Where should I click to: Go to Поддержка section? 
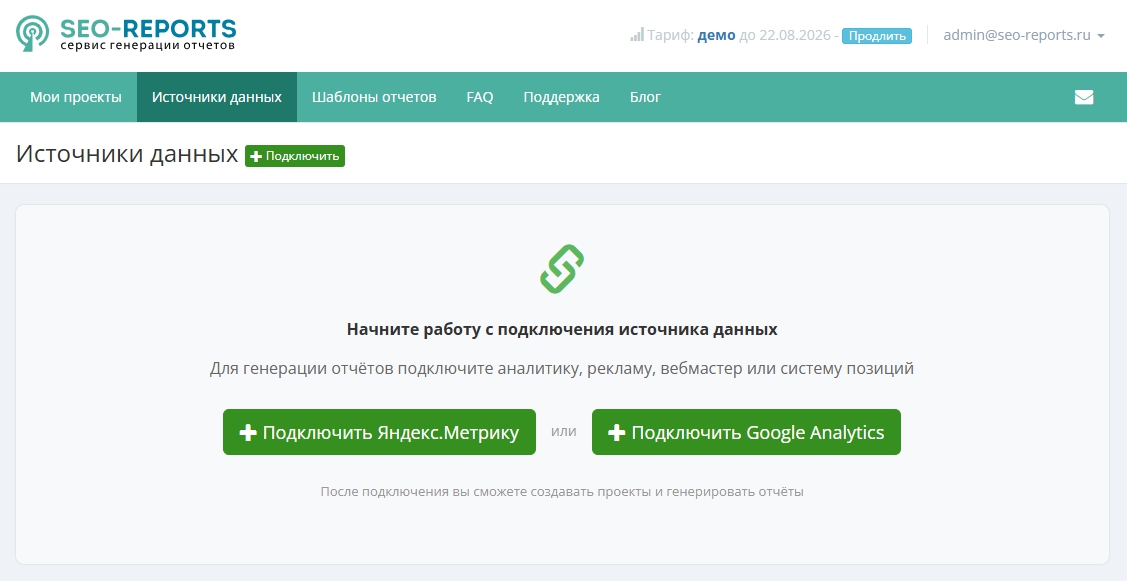coord(561,97)
